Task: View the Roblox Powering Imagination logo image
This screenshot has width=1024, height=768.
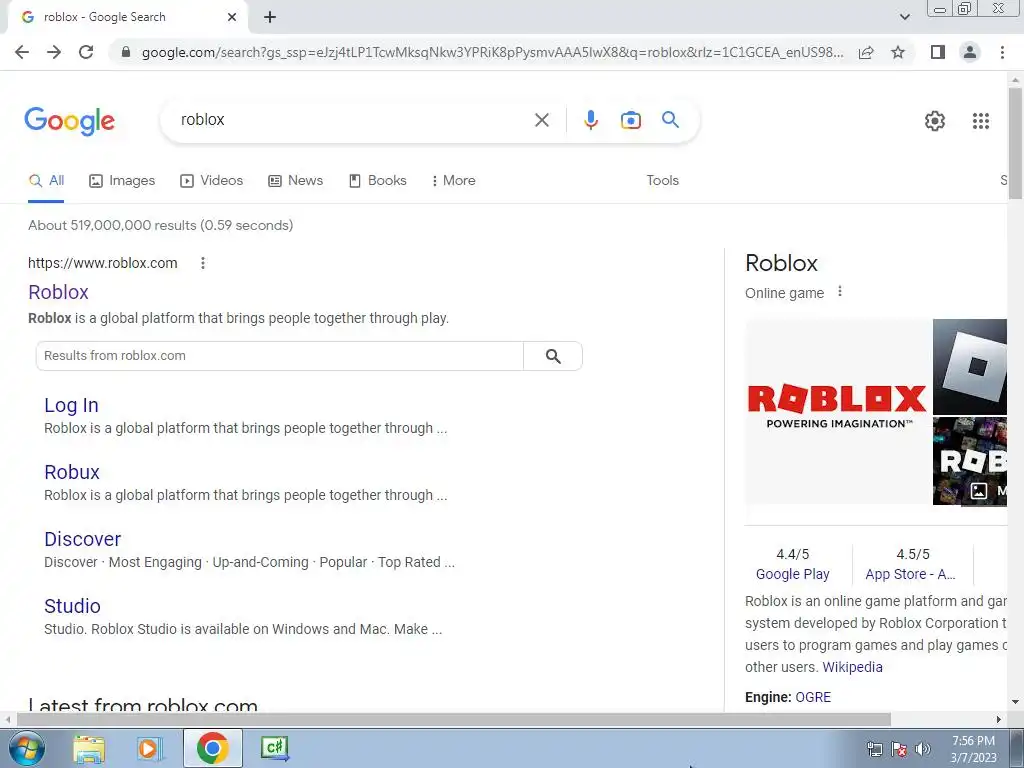Action: coord(838,411)
